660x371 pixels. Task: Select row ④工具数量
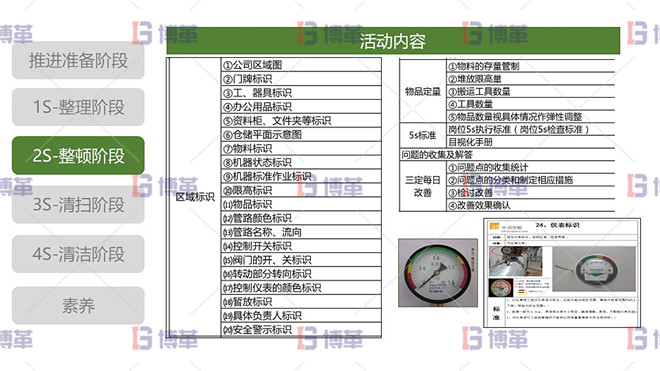point(530,104)
